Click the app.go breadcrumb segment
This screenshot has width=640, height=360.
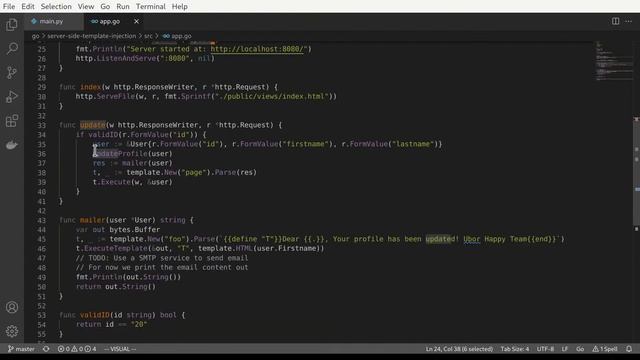(x=177, y=36)
